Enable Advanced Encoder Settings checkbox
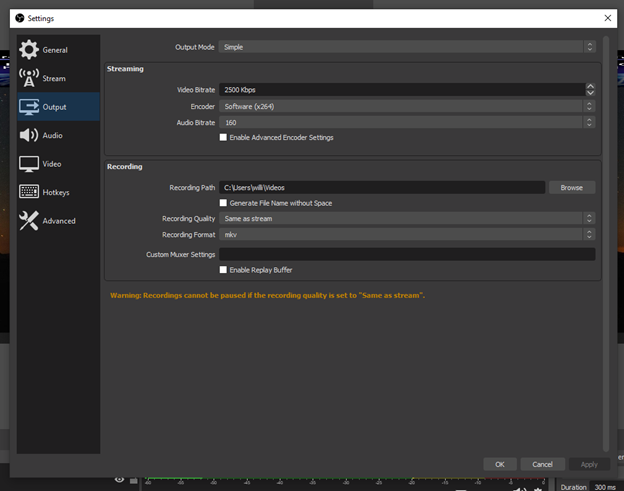Image resolution: width=624 pixels, height=491 pixels. tap(223, 137)
